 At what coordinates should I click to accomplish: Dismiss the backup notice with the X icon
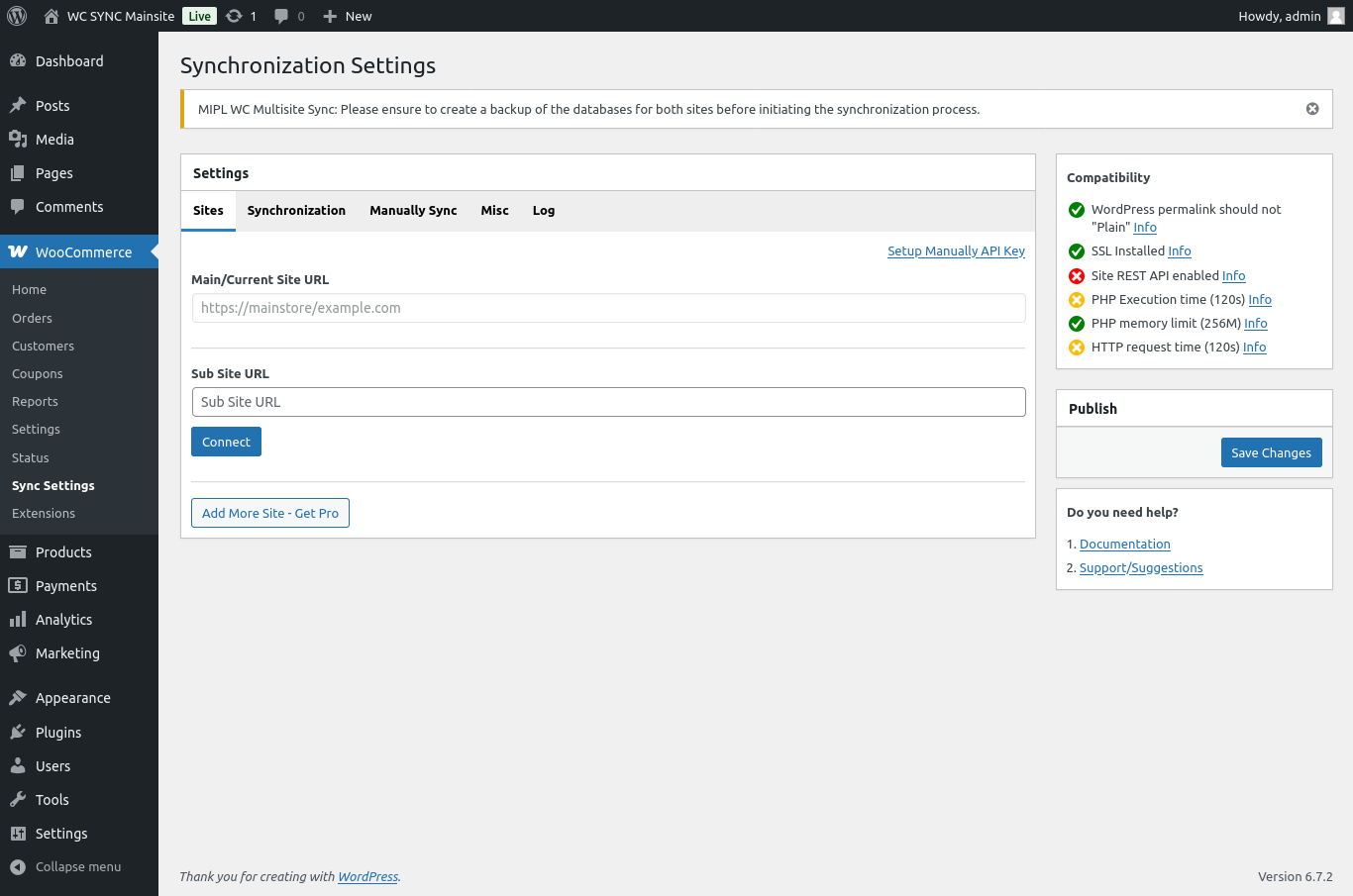point(1312,109)
